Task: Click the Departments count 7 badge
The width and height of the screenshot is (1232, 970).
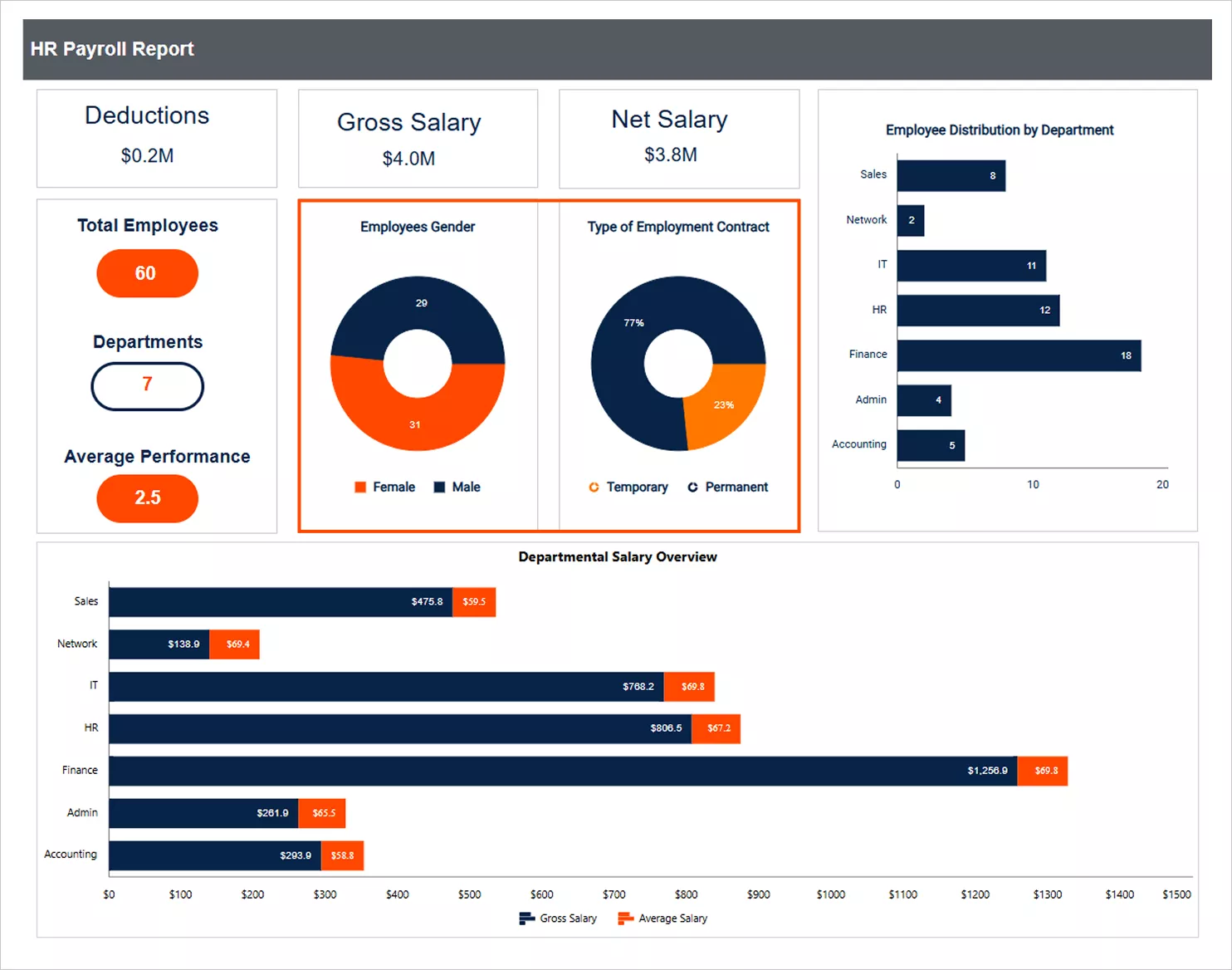Action: [x=147, y=386]
